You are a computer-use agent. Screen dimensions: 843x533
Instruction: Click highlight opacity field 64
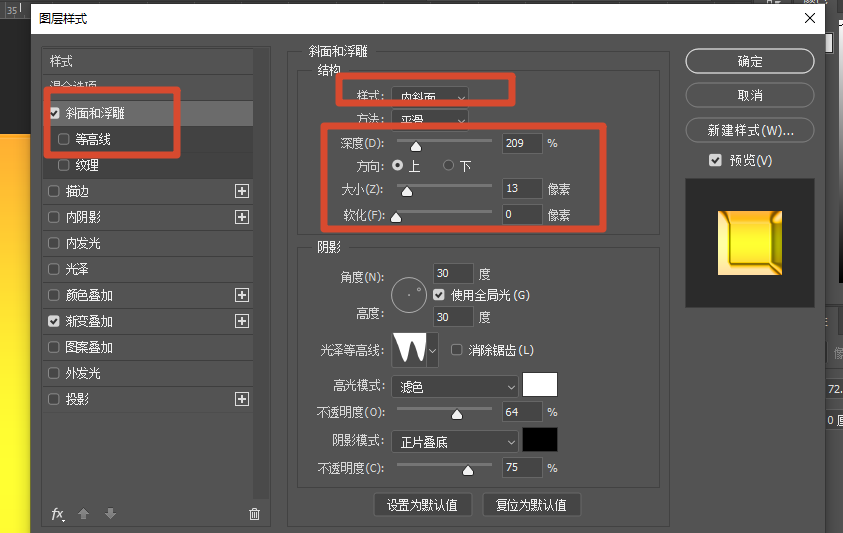coord(522,412)
